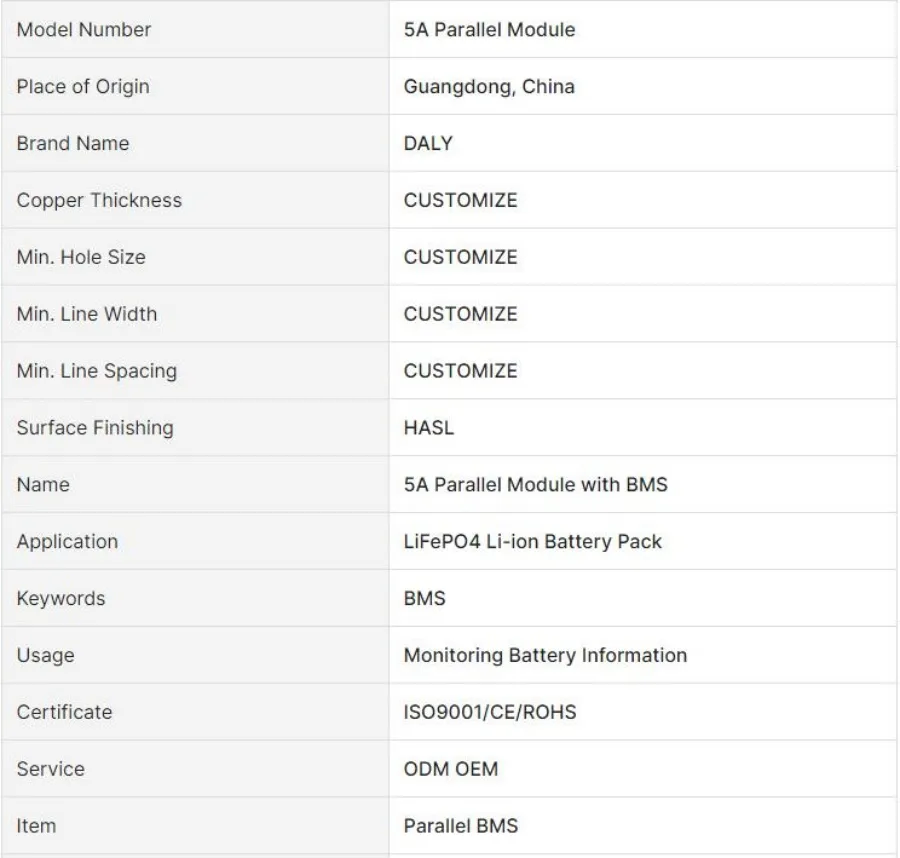Click the Certificate label cell

pos(64,713)
